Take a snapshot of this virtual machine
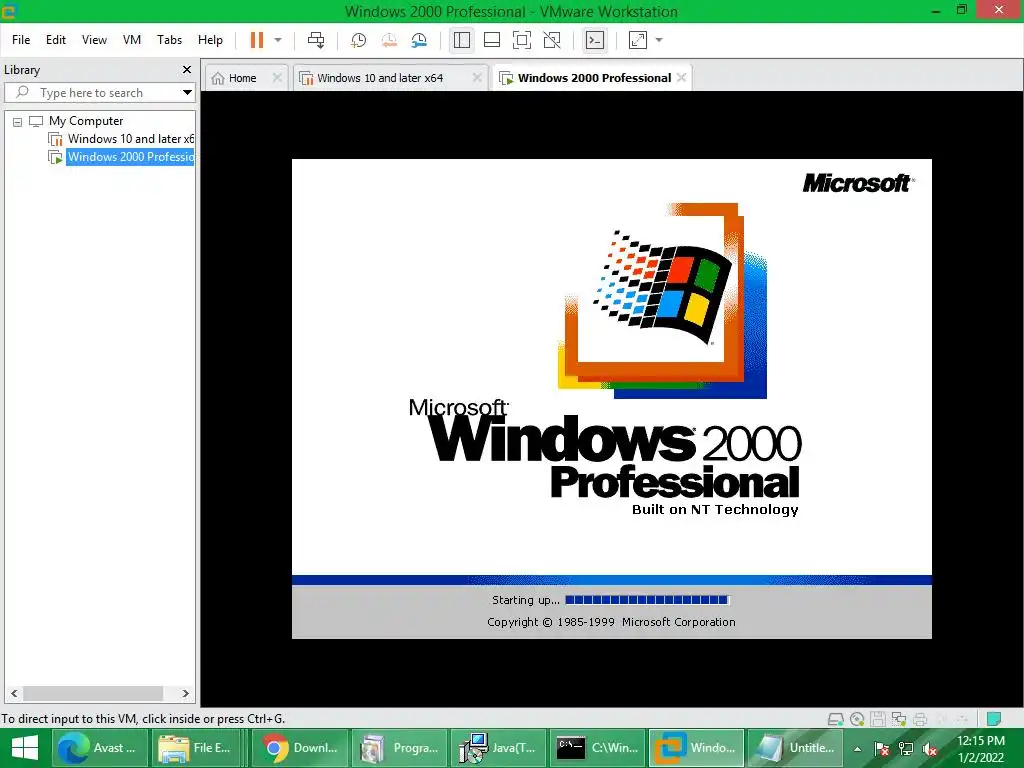 click(x=359, y=40)
